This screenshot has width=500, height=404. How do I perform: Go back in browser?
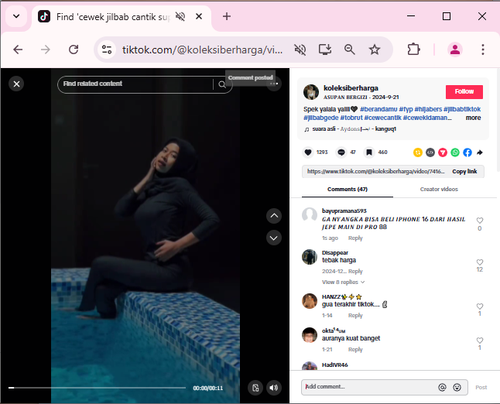[18, 50]
